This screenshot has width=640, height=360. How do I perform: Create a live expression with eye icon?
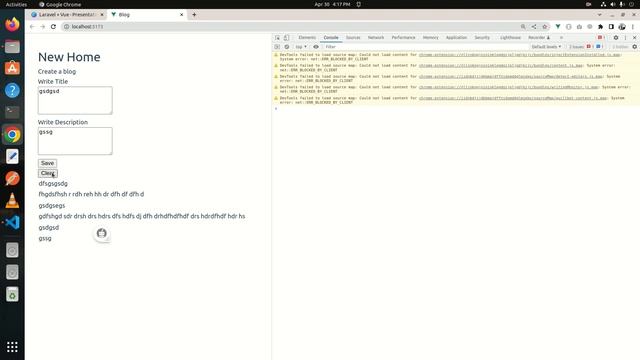pos(316,47)
